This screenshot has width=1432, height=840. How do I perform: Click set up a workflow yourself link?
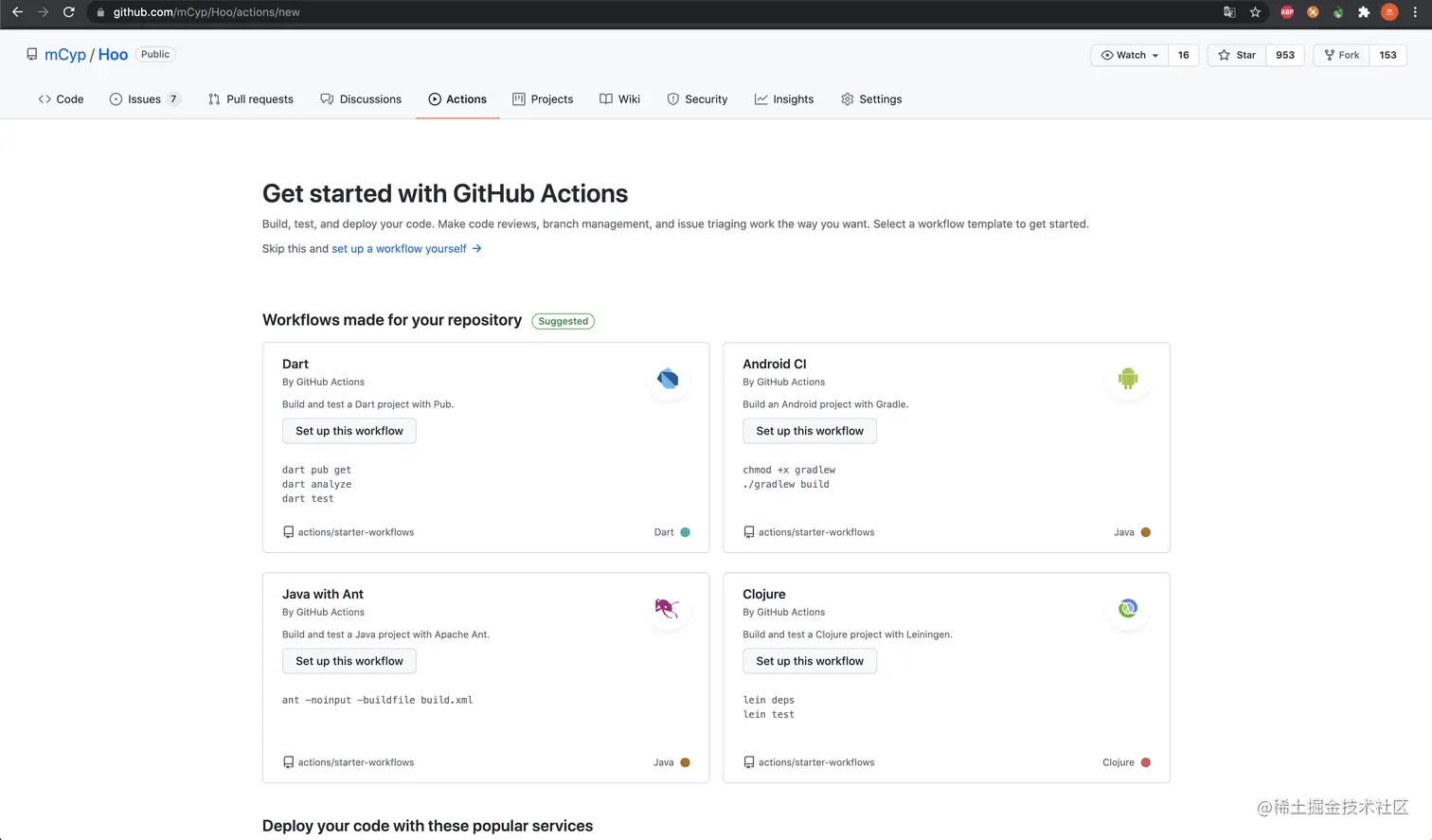[x=399, y=248]
